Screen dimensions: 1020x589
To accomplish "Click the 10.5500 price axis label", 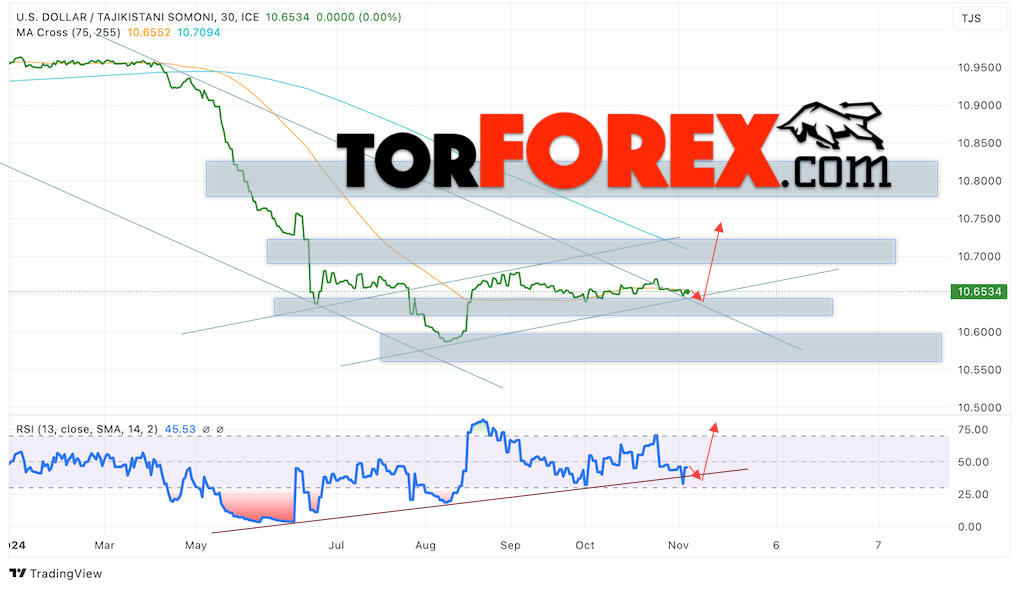I will pyautogui.click(x=979, y=370).
